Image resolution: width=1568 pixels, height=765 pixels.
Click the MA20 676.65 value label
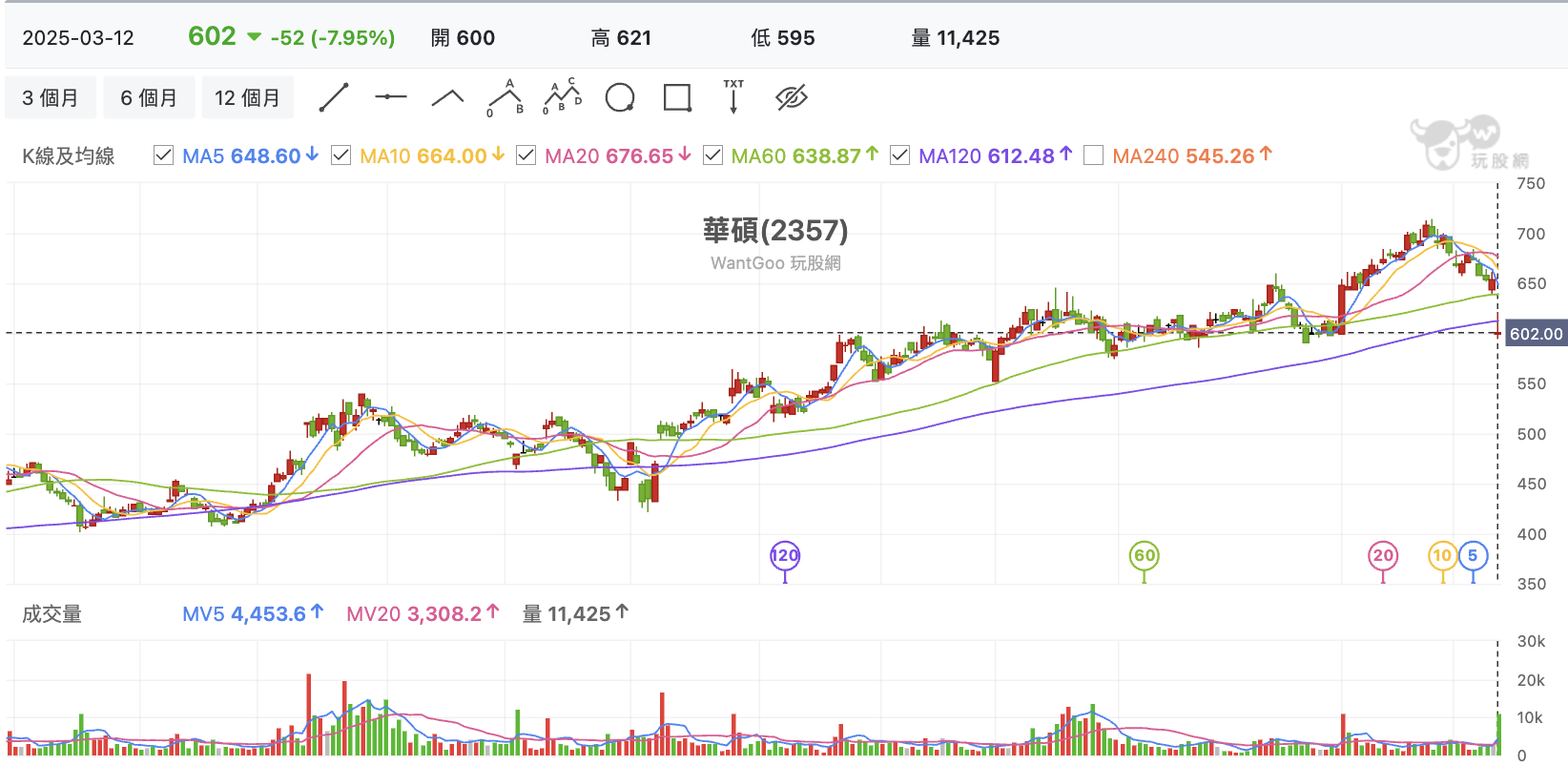[618, 155]
